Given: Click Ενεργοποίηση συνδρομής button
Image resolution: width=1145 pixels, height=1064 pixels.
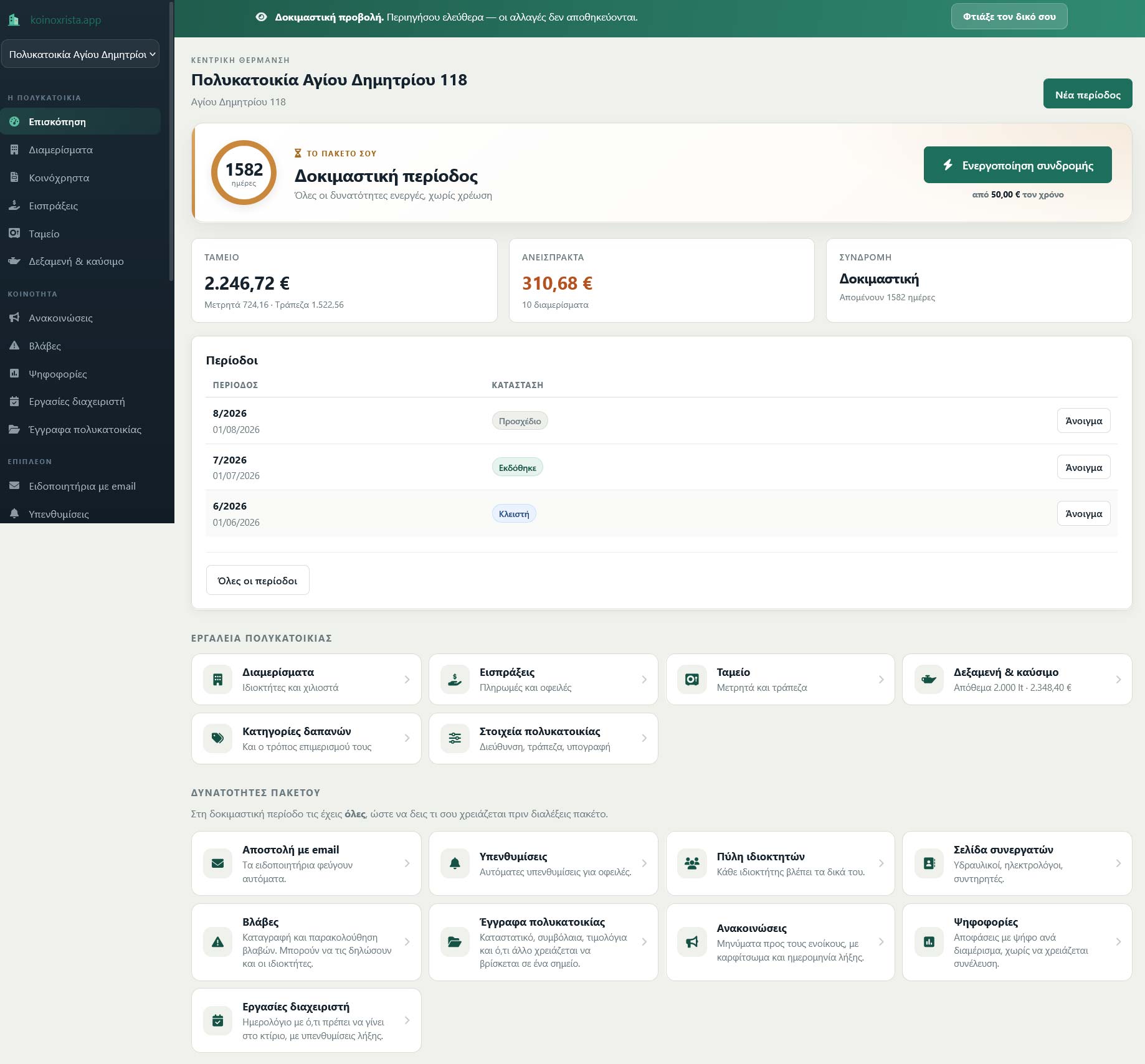Looking at the screenshot, I should pyautogui.click(x=1017, y=165).
